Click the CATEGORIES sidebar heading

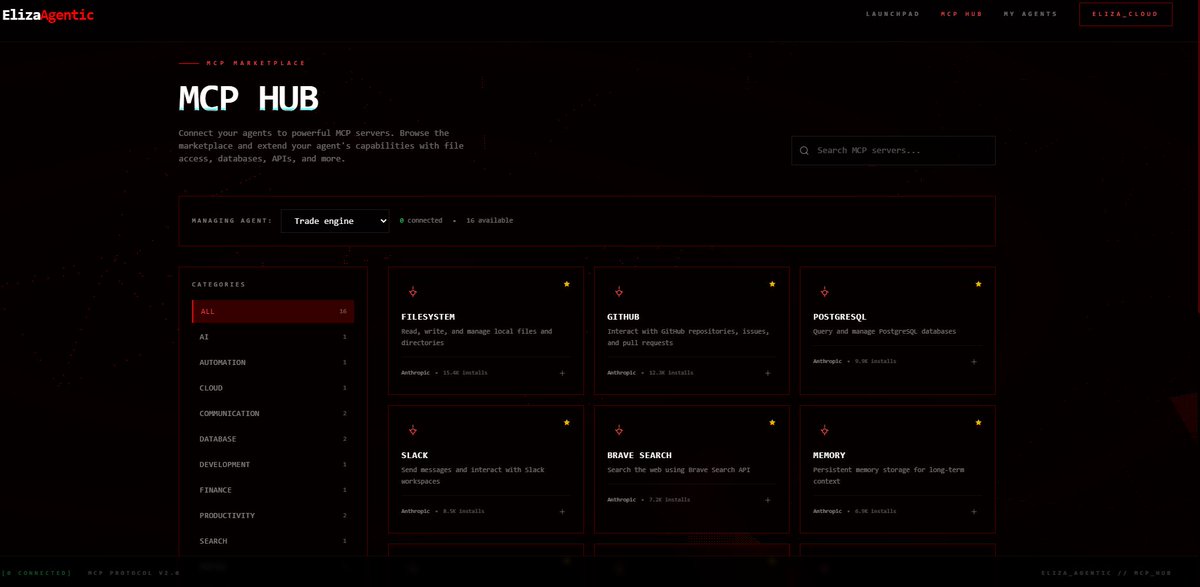(x=218, y=284)
